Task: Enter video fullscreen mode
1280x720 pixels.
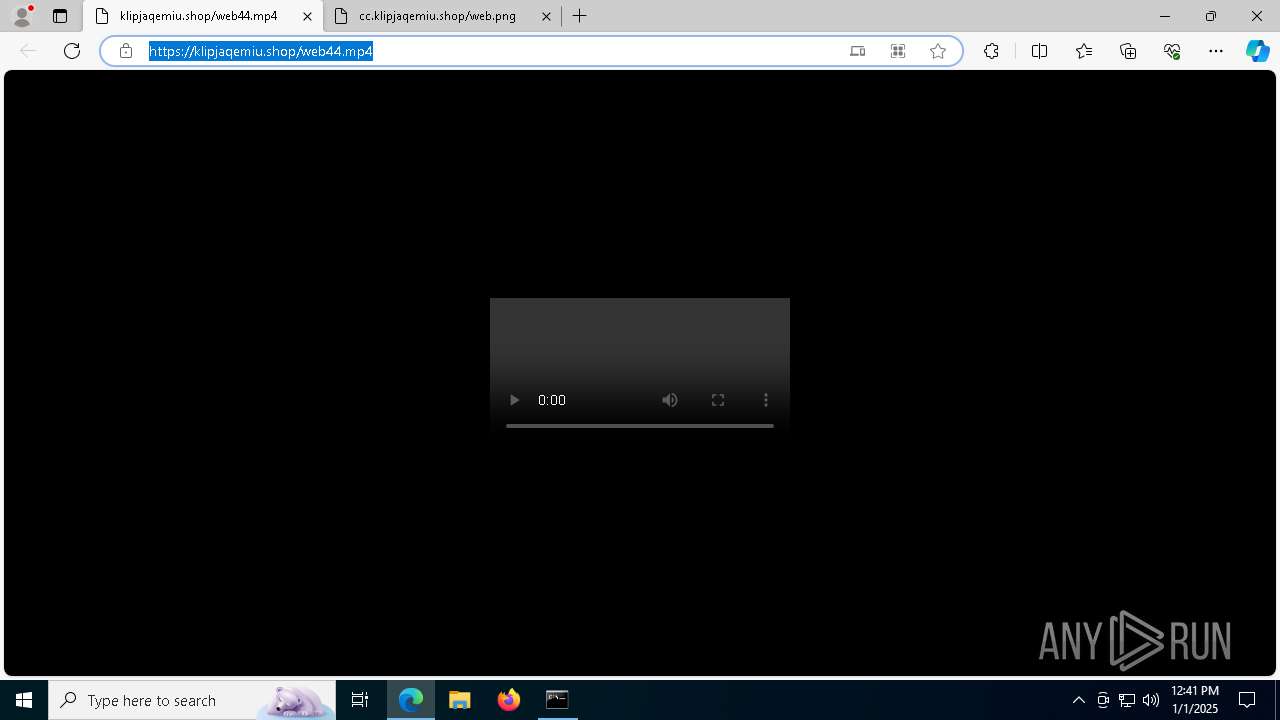Action: click(x=718, y=400)
